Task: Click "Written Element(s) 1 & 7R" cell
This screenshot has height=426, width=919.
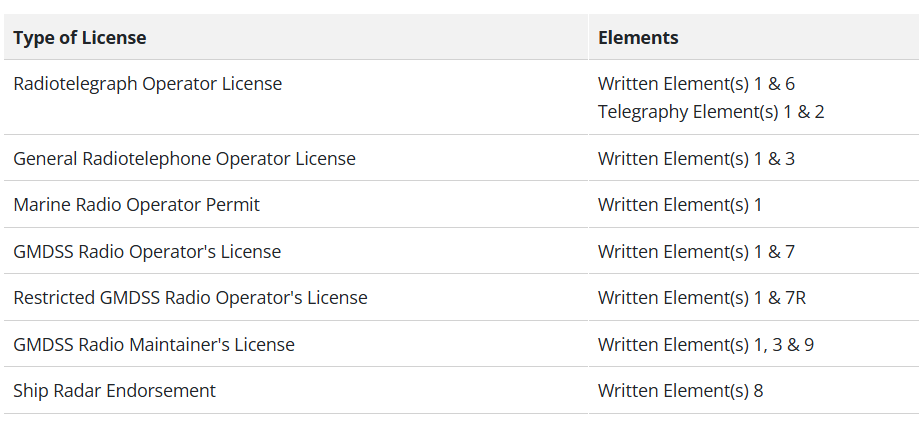Action: point(702,298)
